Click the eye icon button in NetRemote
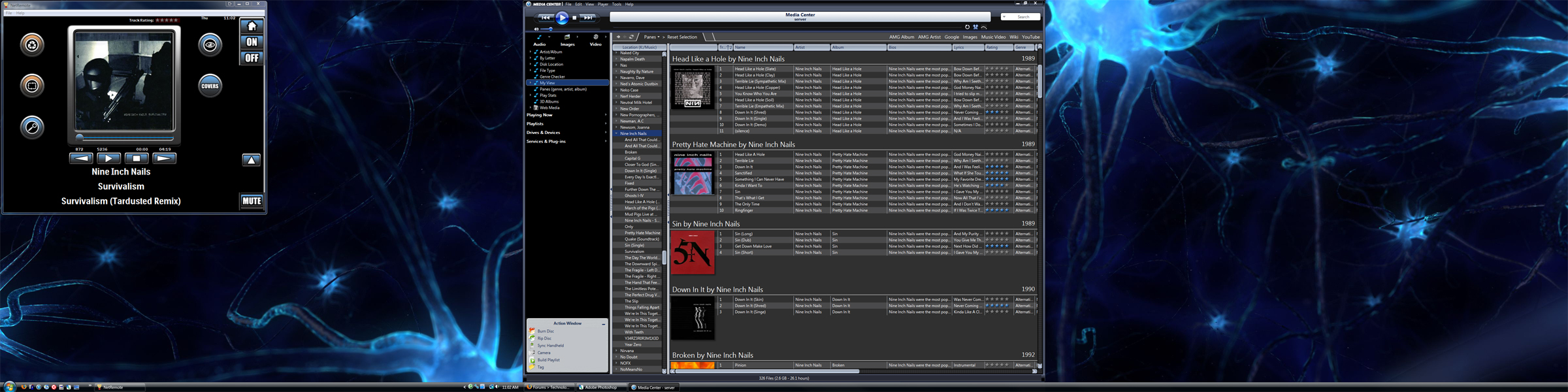This screenshot has width=1568, height=392. [x=210, y=44]
